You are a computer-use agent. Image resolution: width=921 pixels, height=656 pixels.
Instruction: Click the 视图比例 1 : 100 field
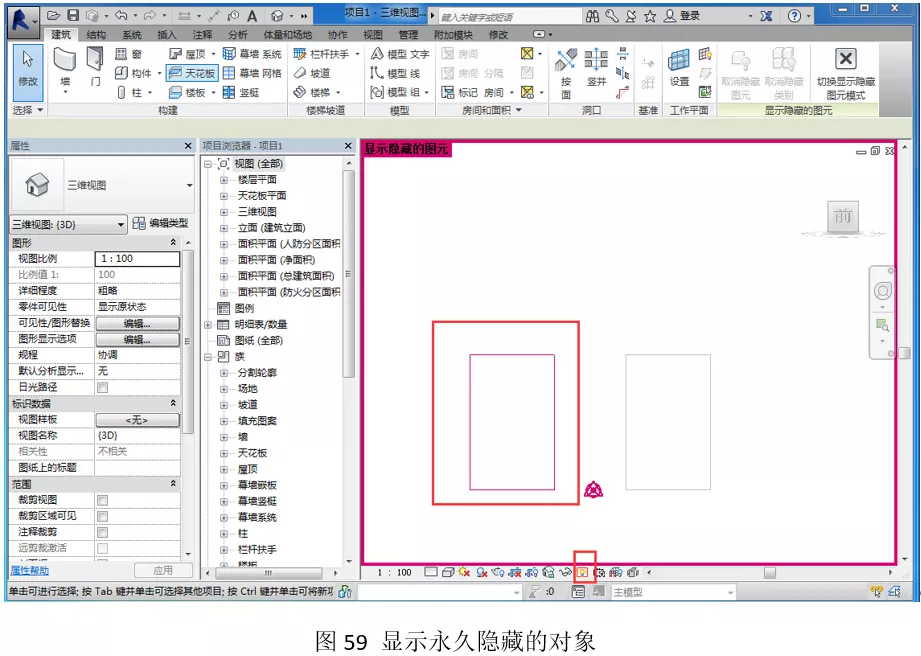click(137, 259)
